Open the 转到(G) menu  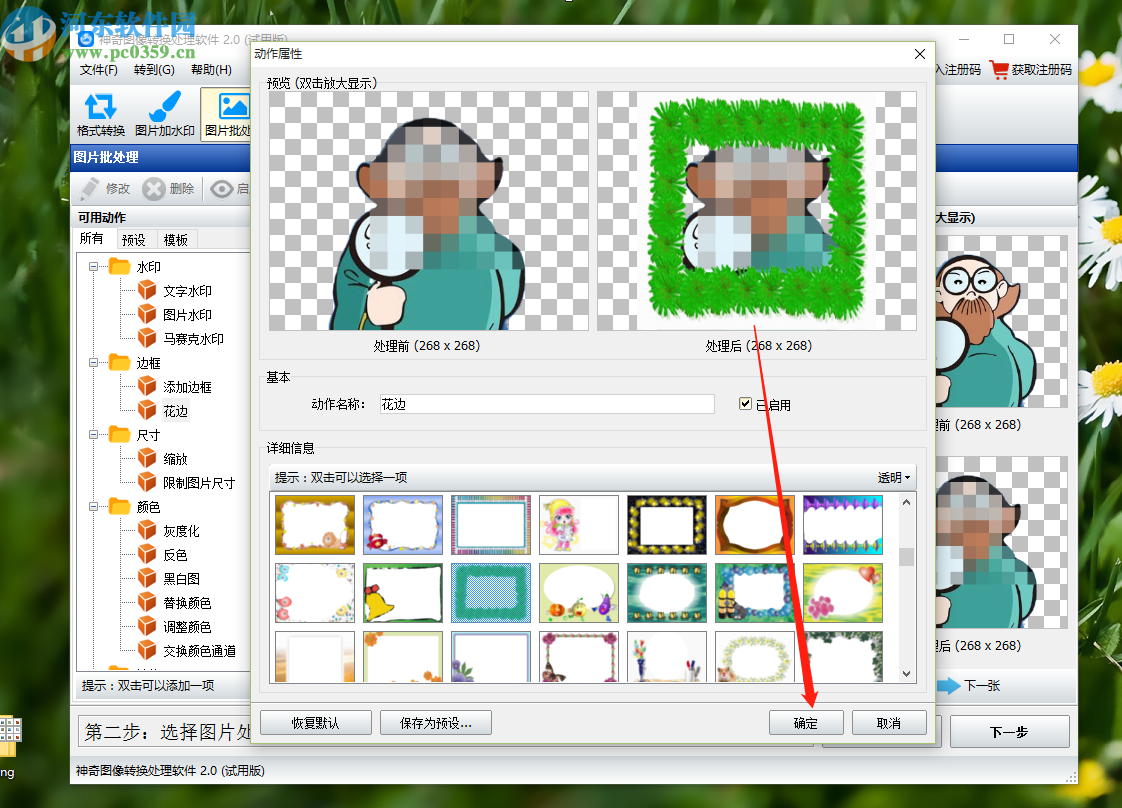(x=154, y=69)
